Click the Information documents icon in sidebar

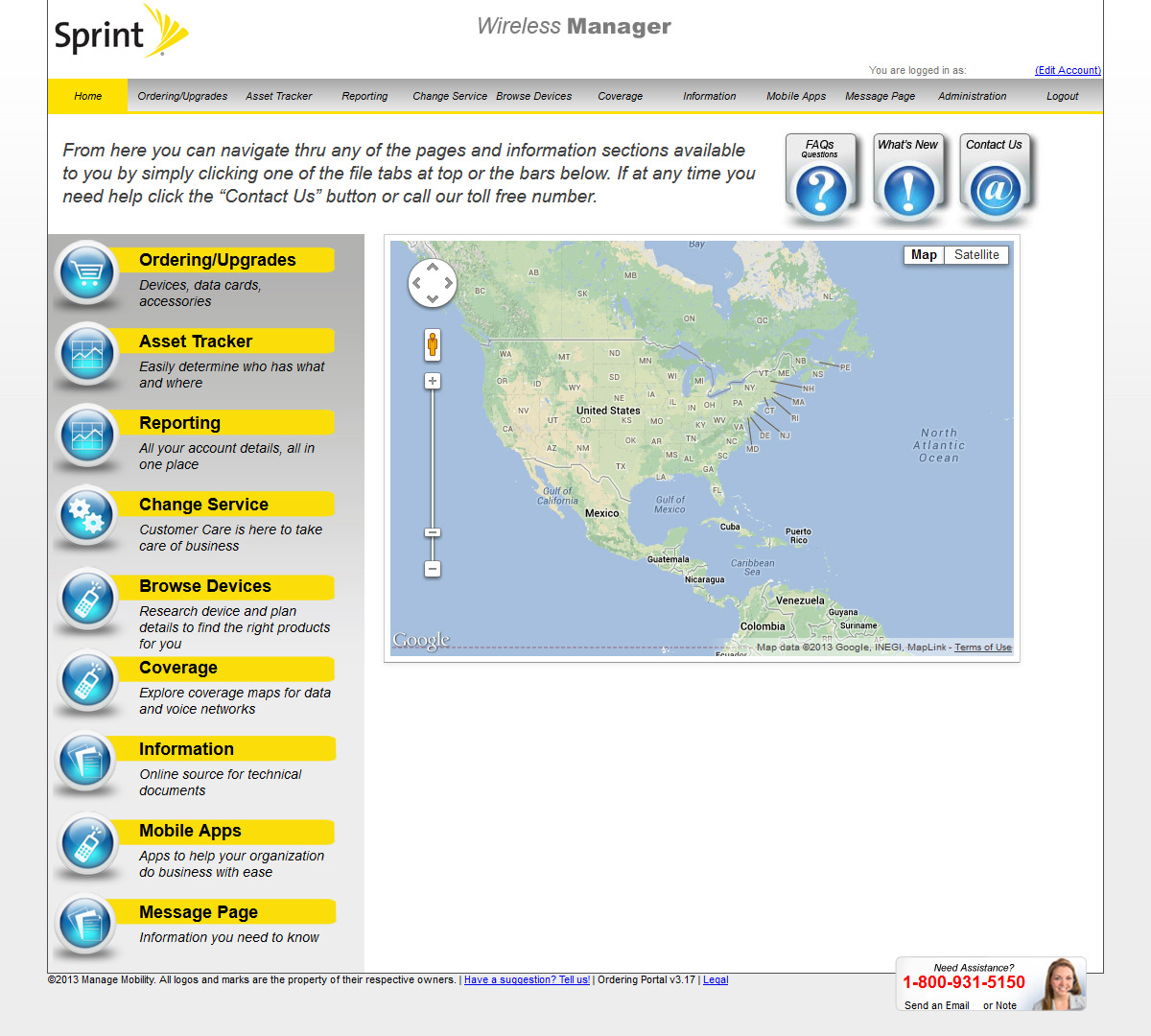pyautogui.click(x=86, y=763)
